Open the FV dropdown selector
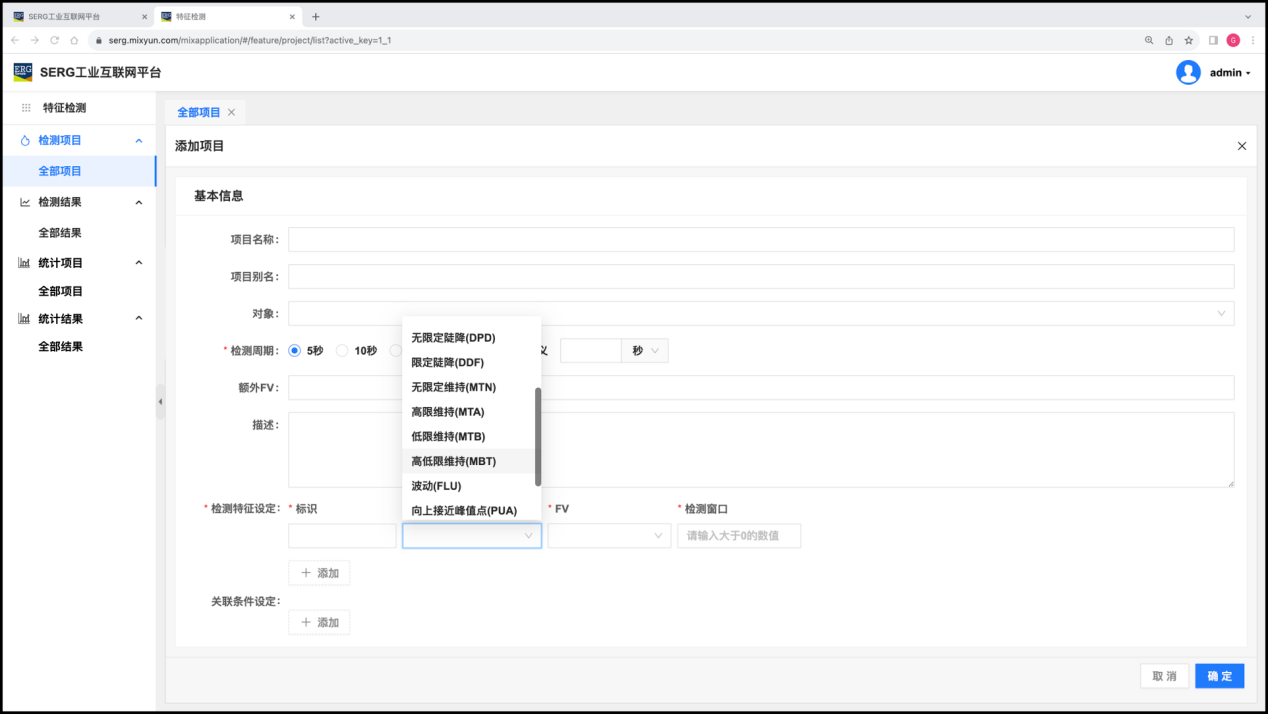The height and width of the screenshot is (714, 1268). (608, 536)
